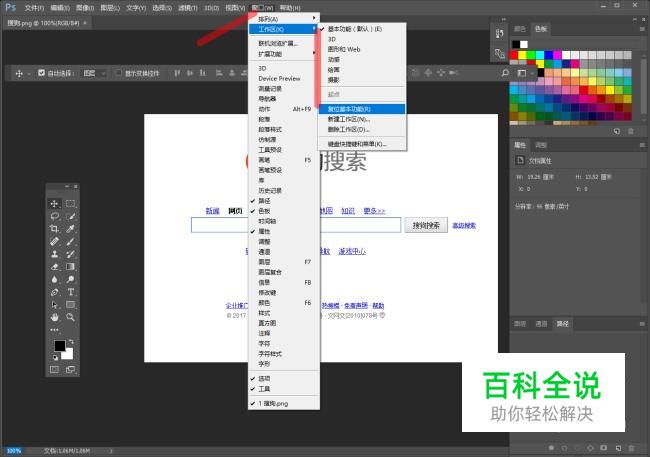Click the search magnifier in options bar
The height and width of the screenshot is (457, 650).
(505, 73)
